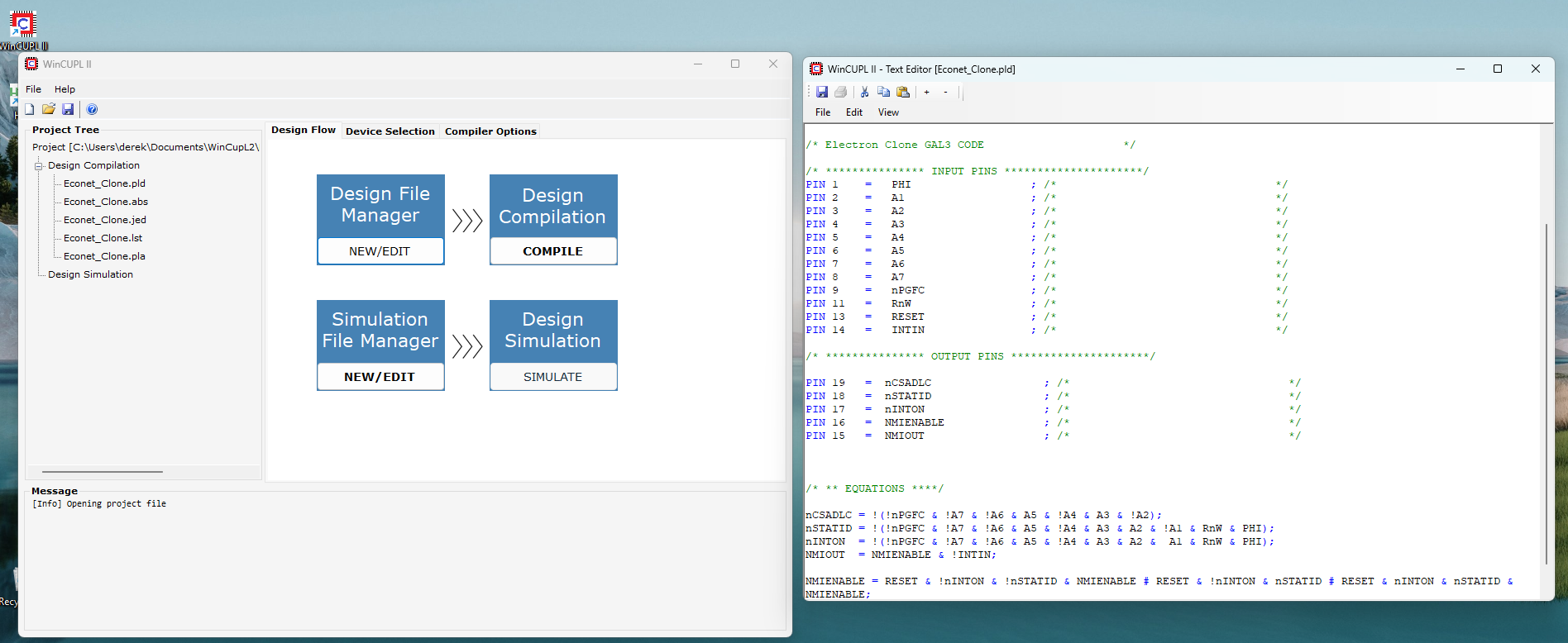Click the Open project folder icon
The height and width of the screenshot is (643, 1568).
coord(49,109)
